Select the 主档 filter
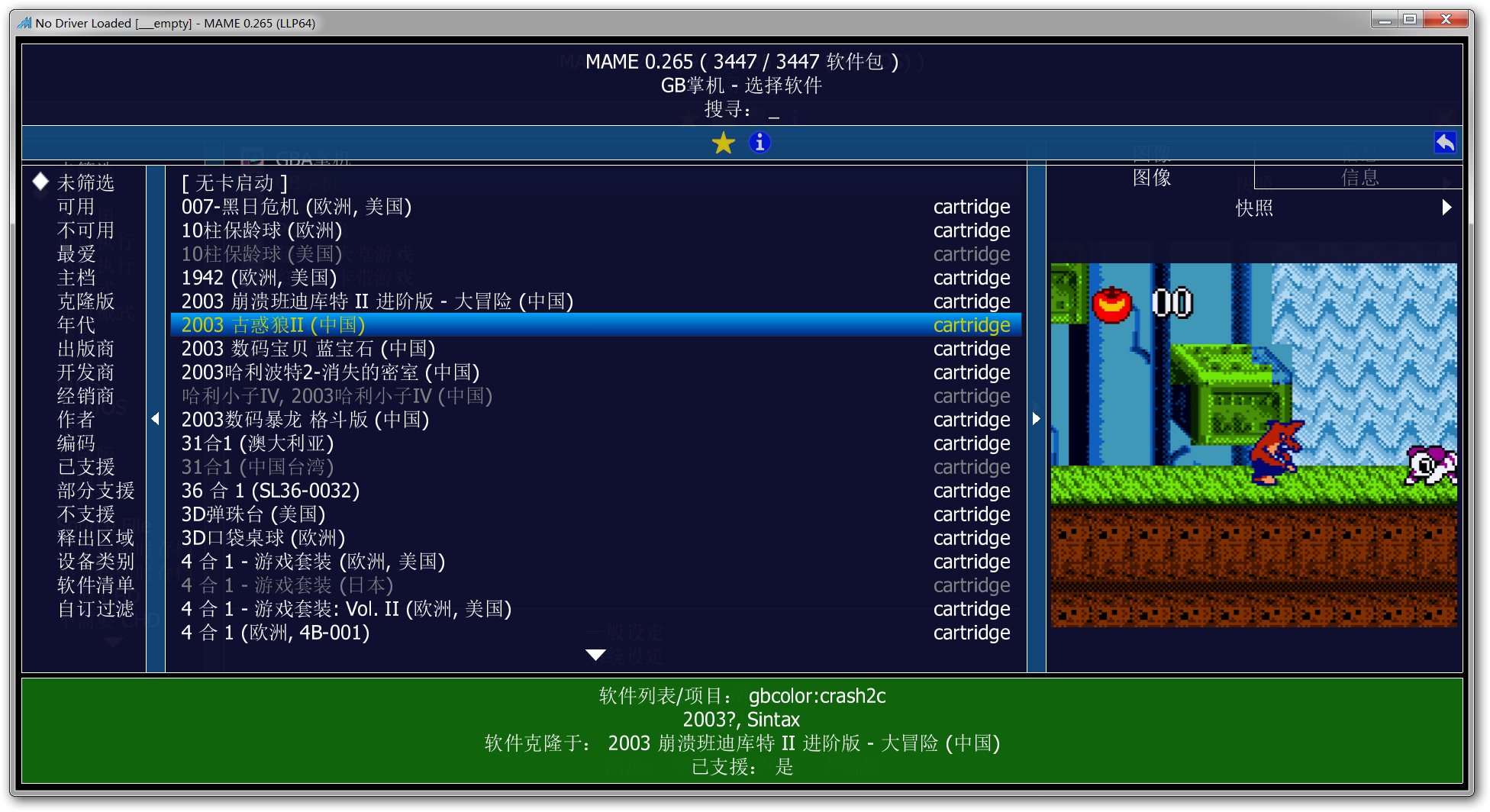 tap(76, 278)
